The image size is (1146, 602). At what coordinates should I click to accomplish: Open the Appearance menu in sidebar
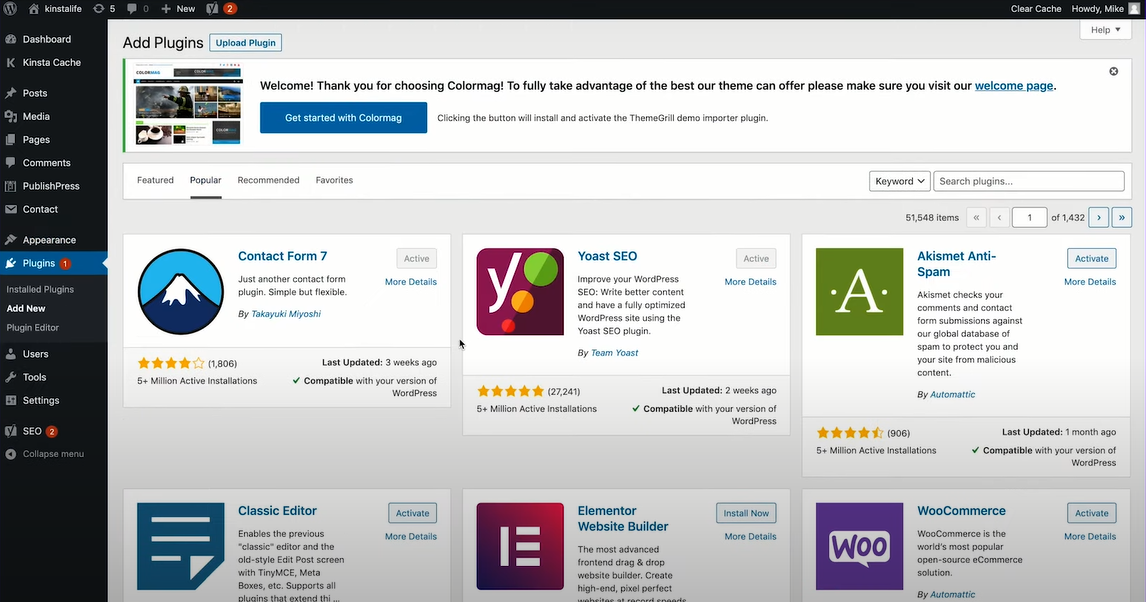(x=48, y=239)
